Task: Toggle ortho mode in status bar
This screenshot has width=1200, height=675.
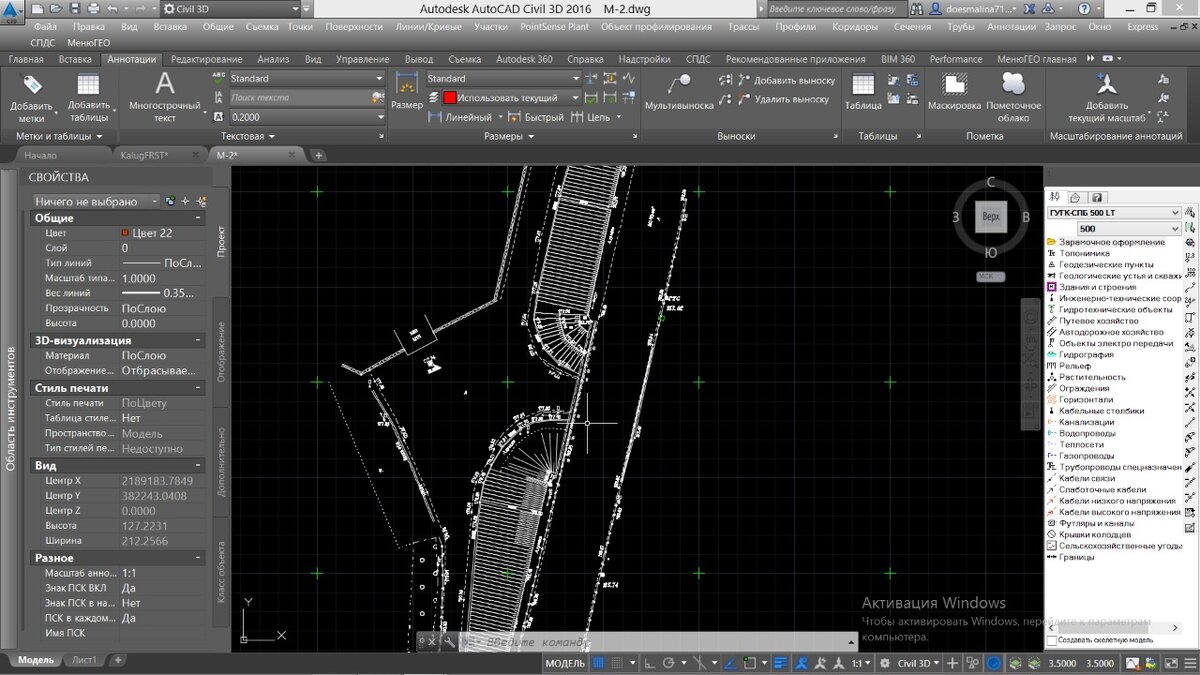Action: click(649, 663)
